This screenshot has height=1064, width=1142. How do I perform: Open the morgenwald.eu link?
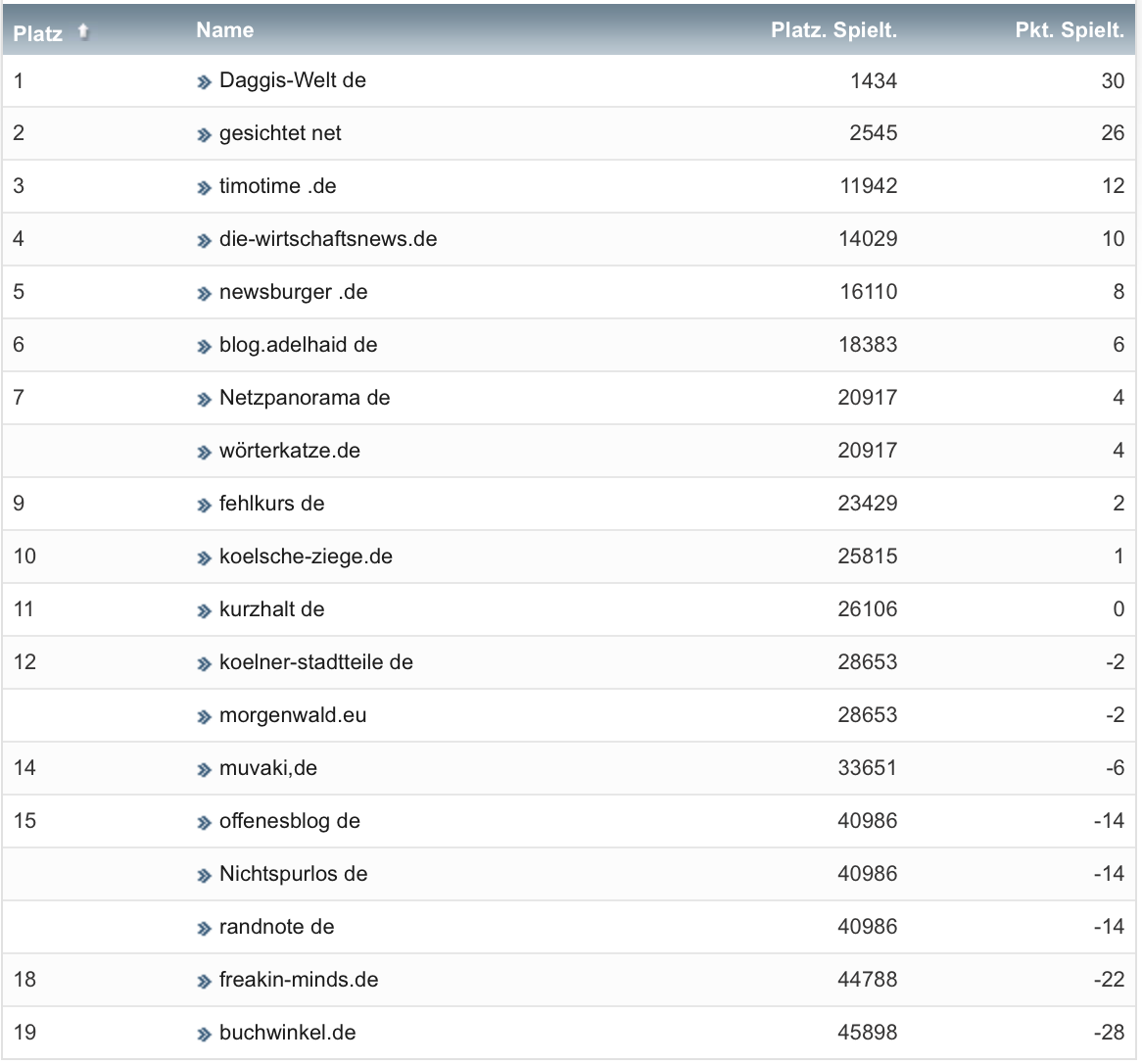(x=293, y=715)
